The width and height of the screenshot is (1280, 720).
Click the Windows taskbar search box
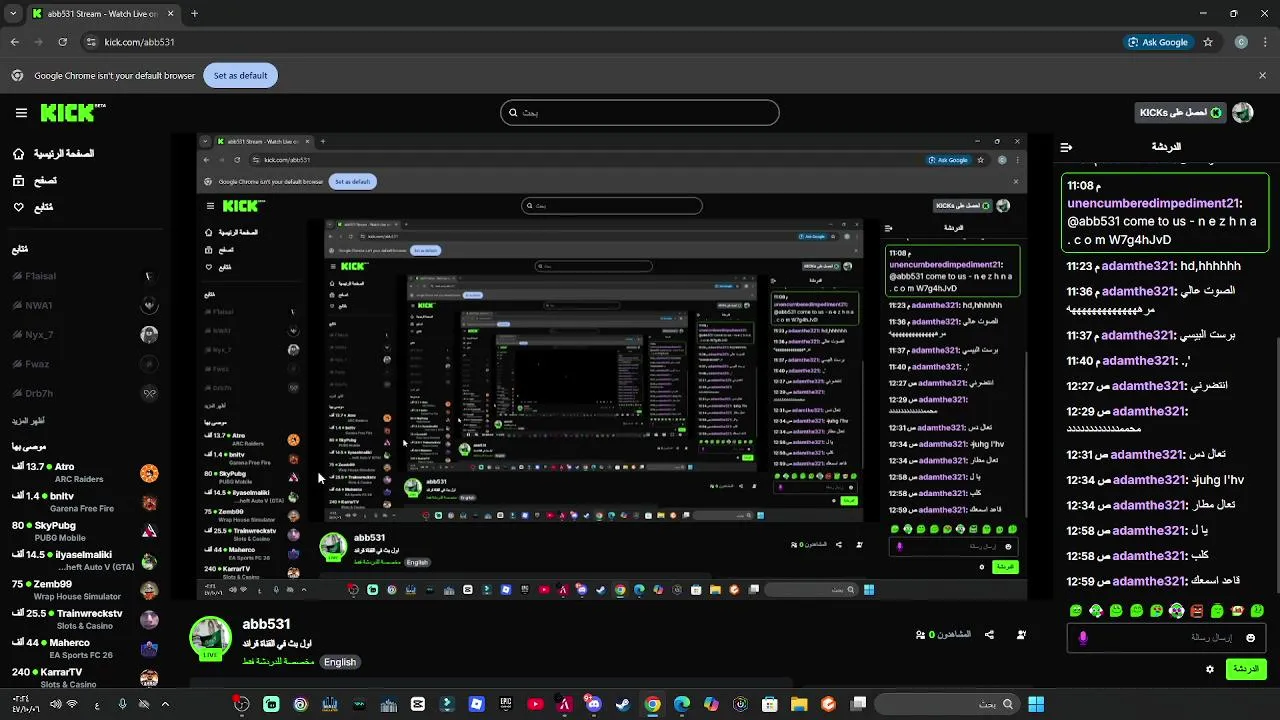pos(946,704)
